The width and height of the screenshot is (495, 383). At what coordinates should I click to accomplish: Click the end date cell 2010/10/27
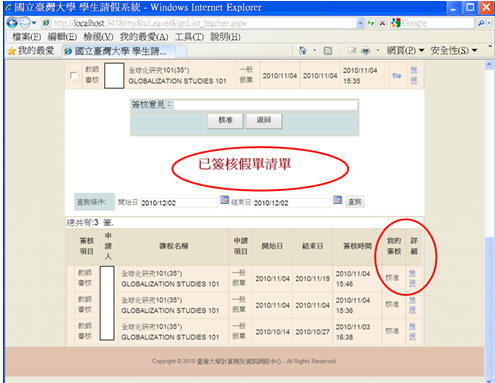point(313,332)
